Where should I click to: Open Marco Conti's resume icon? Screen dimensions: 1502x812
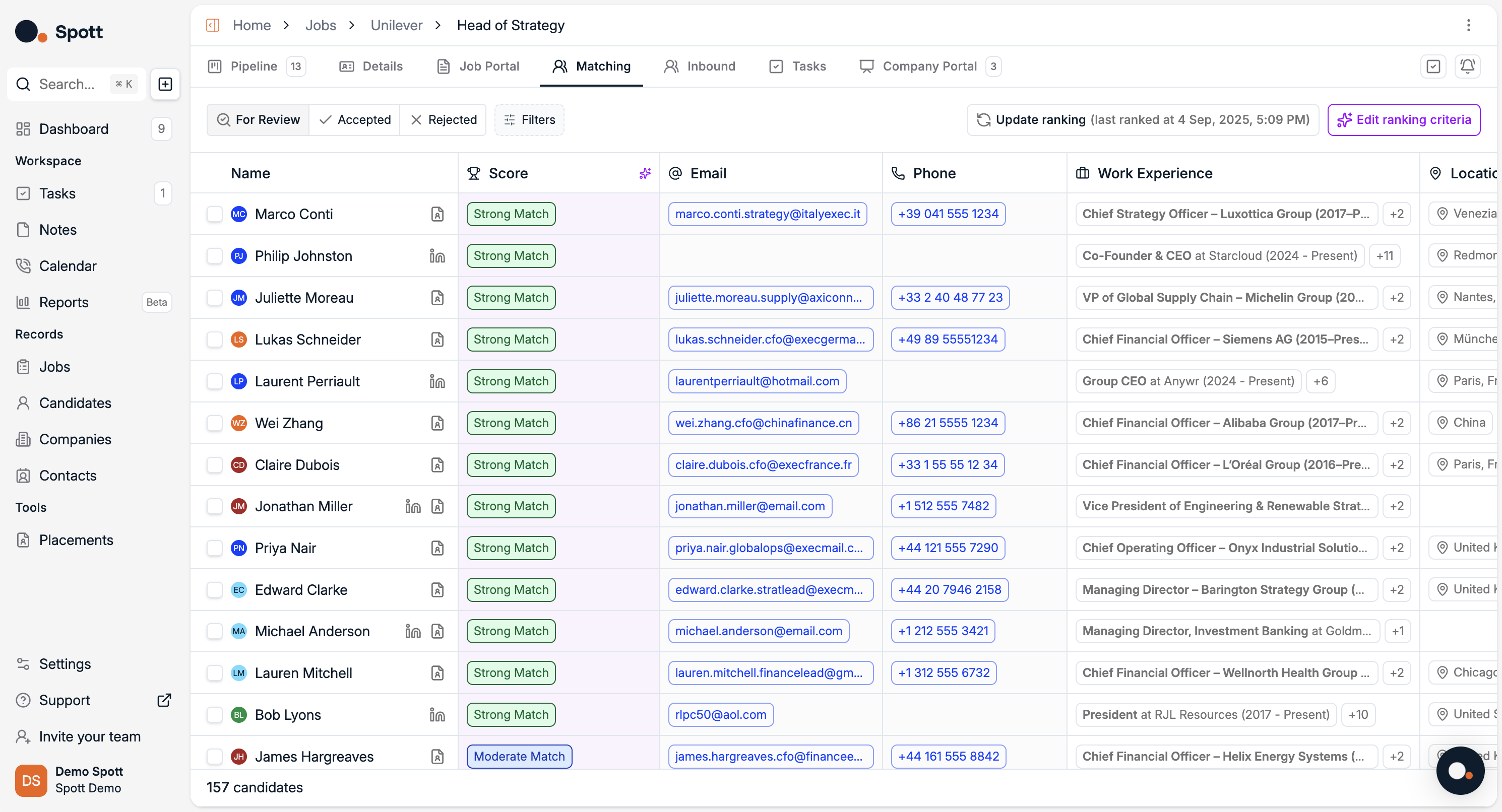point(437,214)
